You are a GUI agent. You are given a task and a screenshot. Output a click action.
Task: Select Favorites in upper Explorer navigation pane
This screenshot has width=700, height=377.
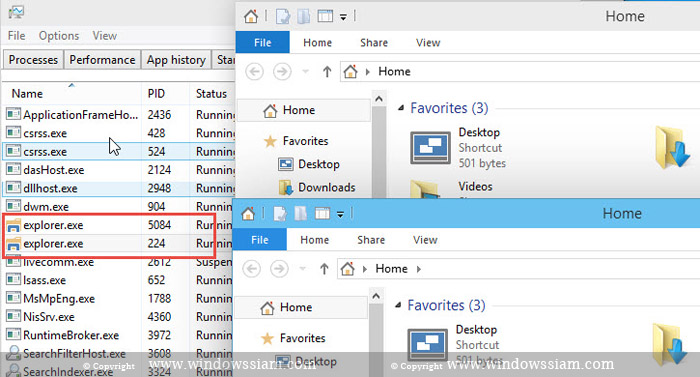[x=305, y=141]
